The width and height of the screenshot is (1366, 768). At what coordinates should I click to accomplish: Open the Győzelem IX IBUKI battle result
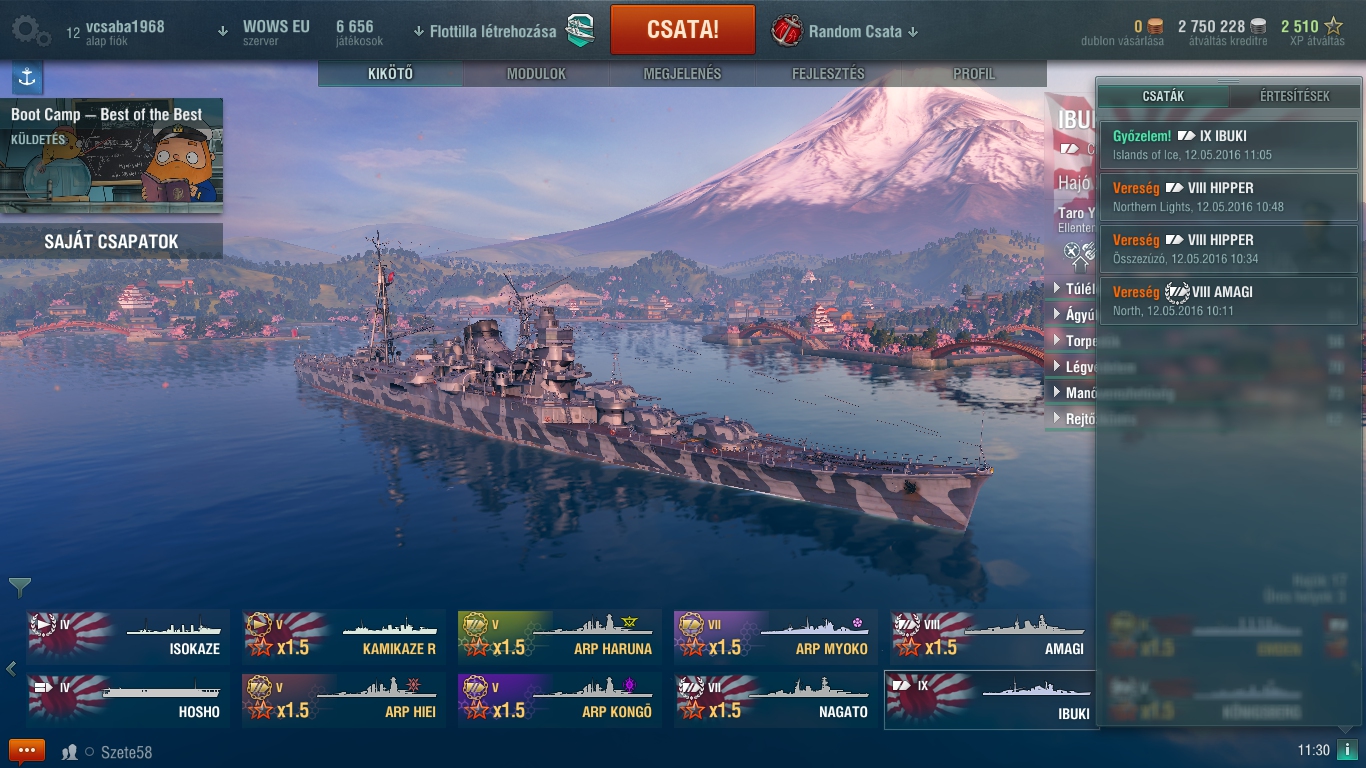[x=1228, y=145]
